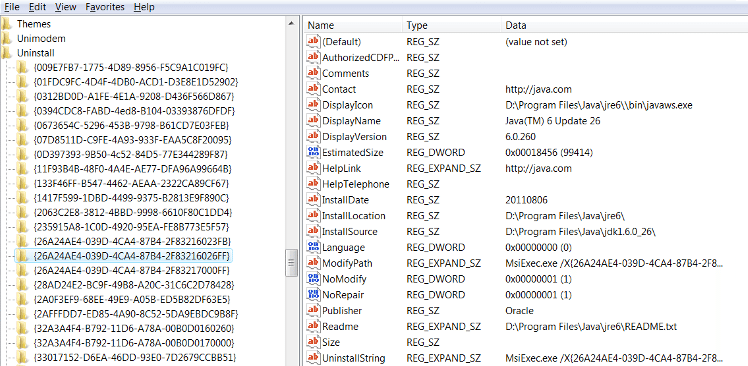Click the tree pane scroll up arrow

(x=291, y=22)
